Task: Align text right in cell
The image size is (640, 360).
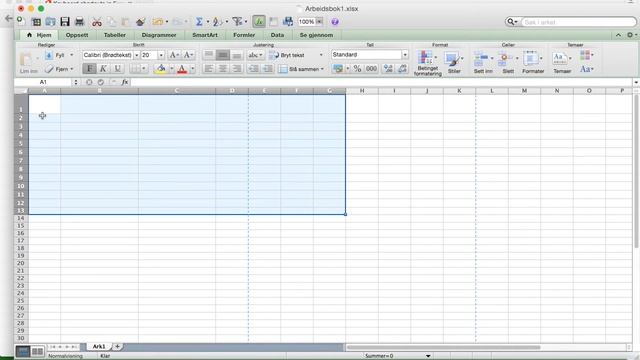Action: coord(237,69)
